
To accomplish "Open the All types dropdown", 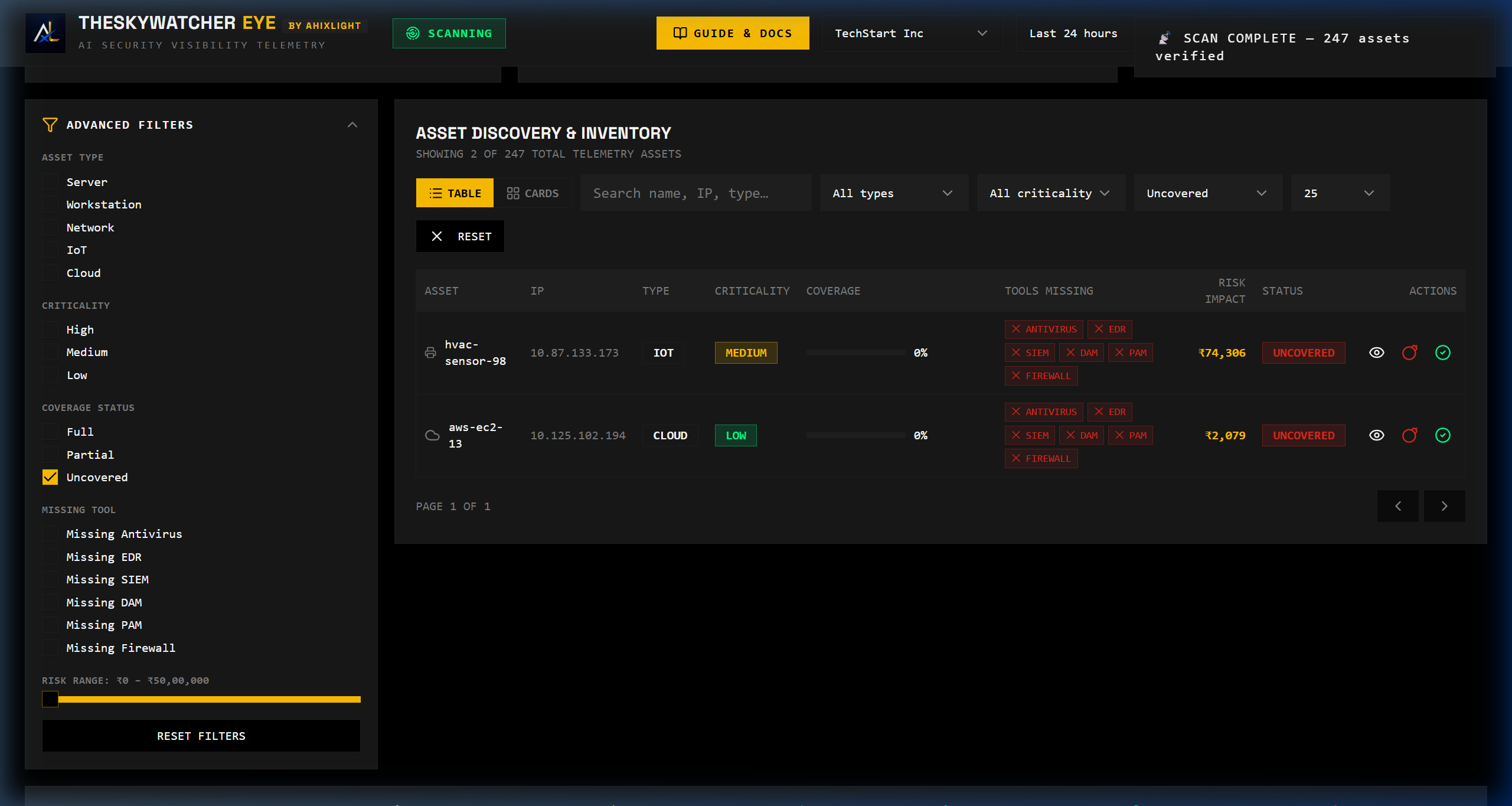I will (x=894, y=193).
